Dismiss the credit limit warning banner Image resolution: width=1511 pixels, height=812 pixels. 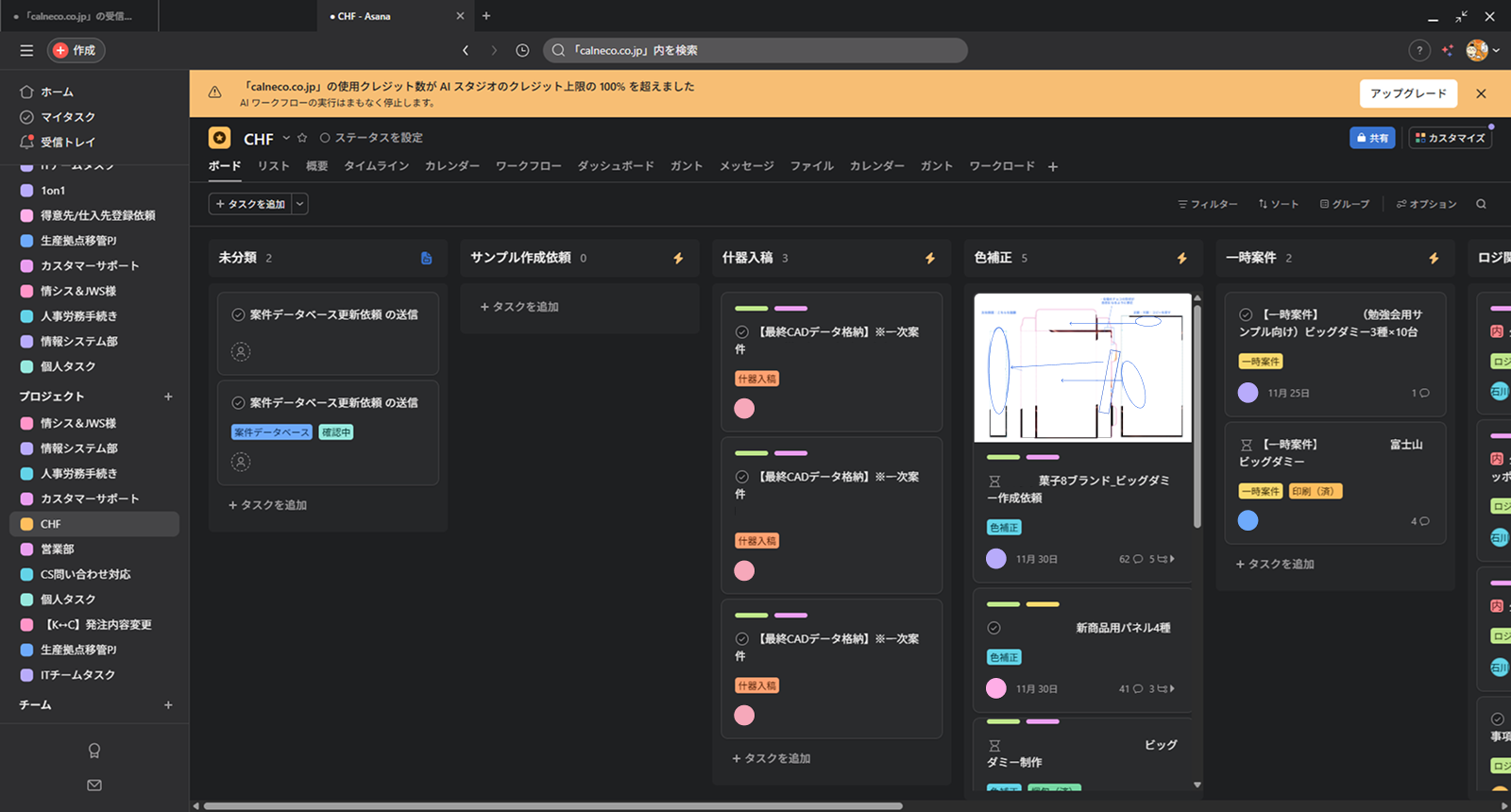point(1481,93)
